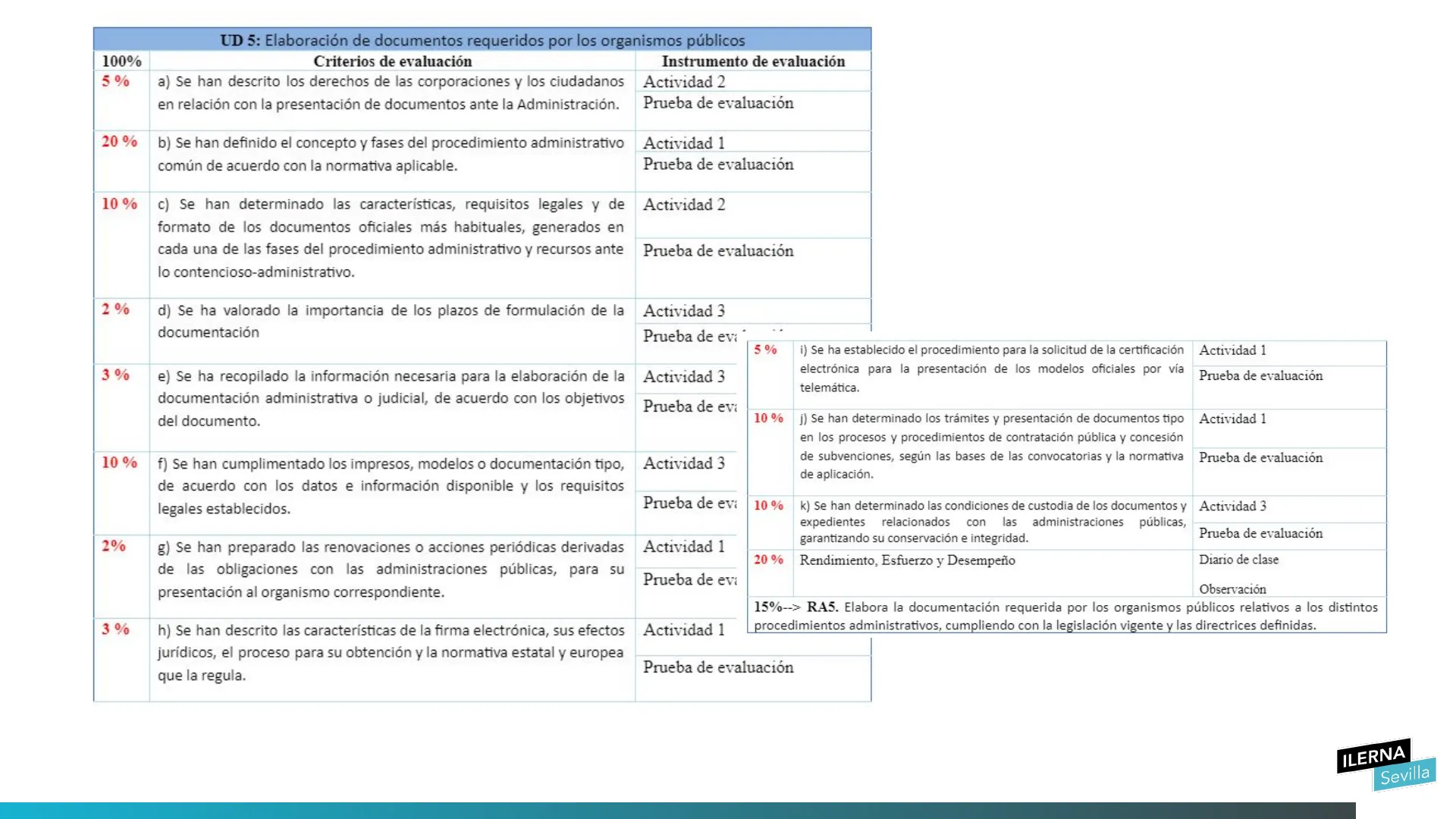Click the red 5 % for criterion a
Image resolution: width=1456 pixels, height=819 pixels.
tap(115, 81)
